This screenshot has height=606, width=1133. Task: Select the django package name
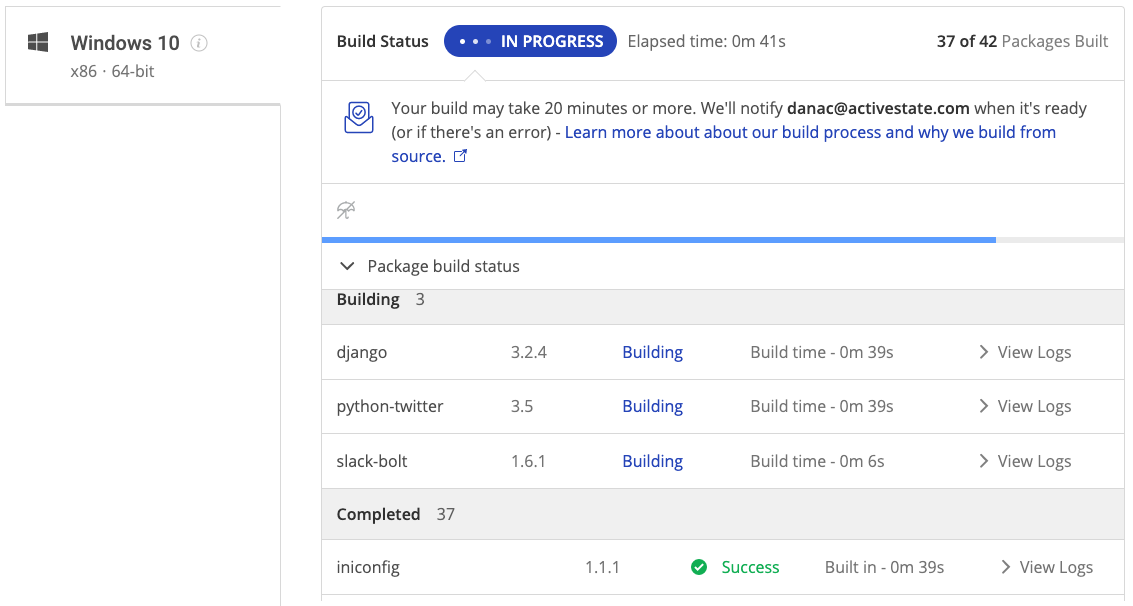click(362, 353)
